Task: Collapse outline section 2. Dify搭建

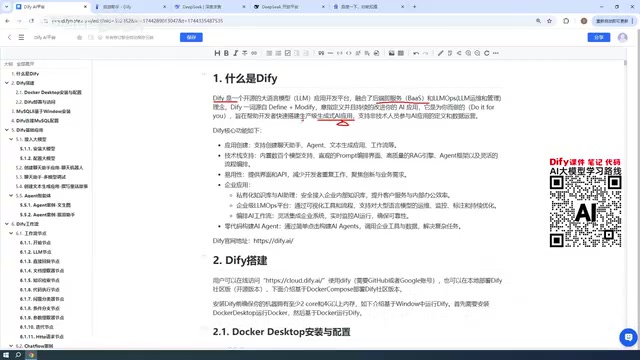Action: click(7, 83)
